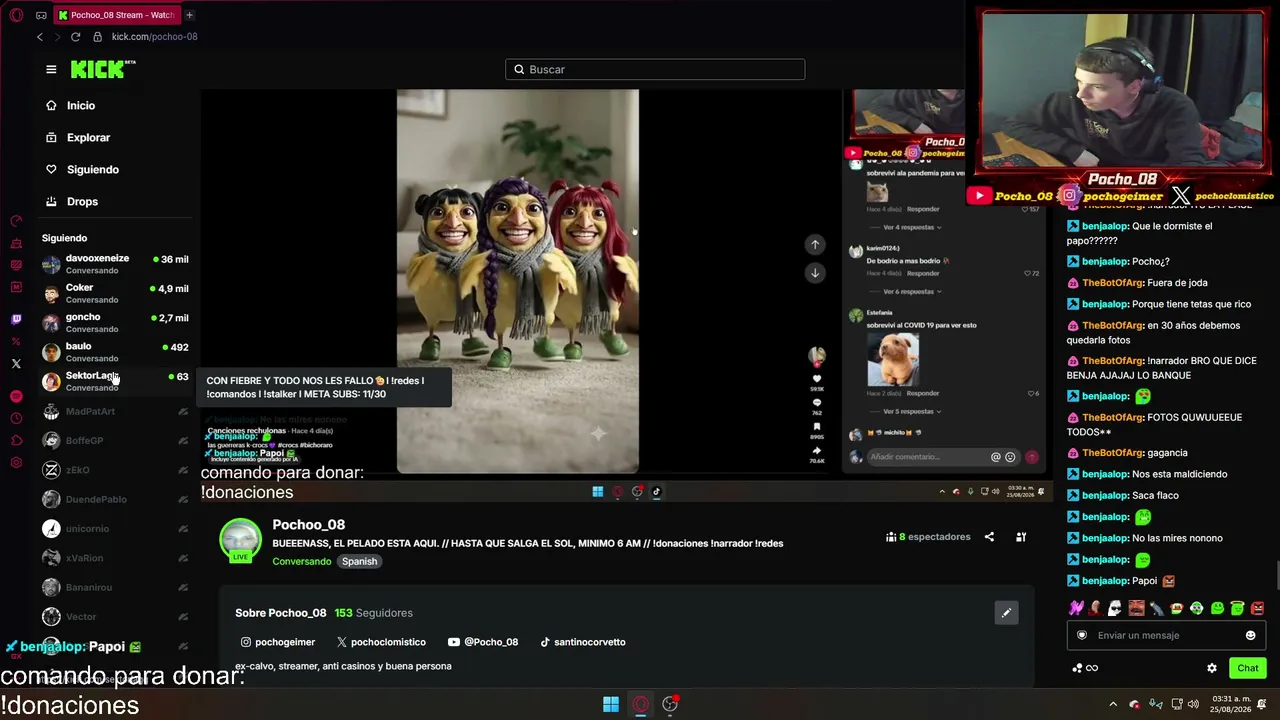Share the stream with the share icon
The width and height of the screenshot is (1280, 720).
989,537
